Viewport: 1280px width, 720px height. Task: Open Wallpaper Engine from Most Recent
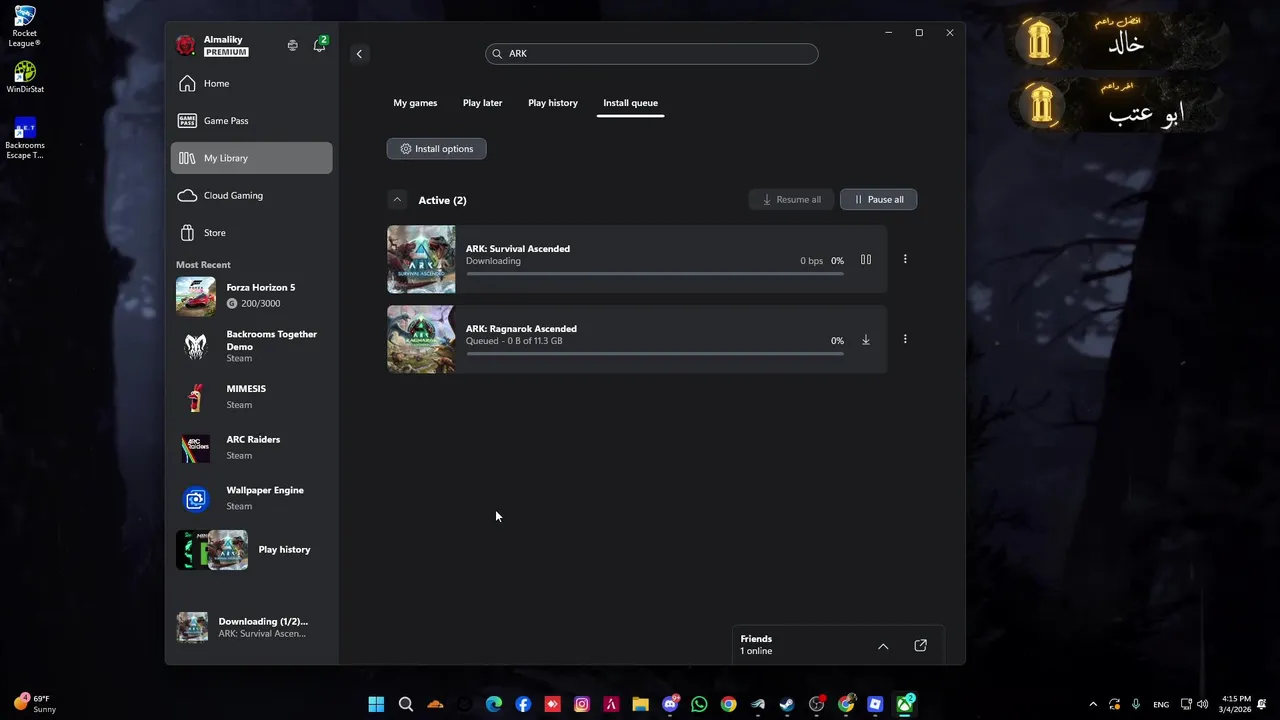(x=251, y=498)
